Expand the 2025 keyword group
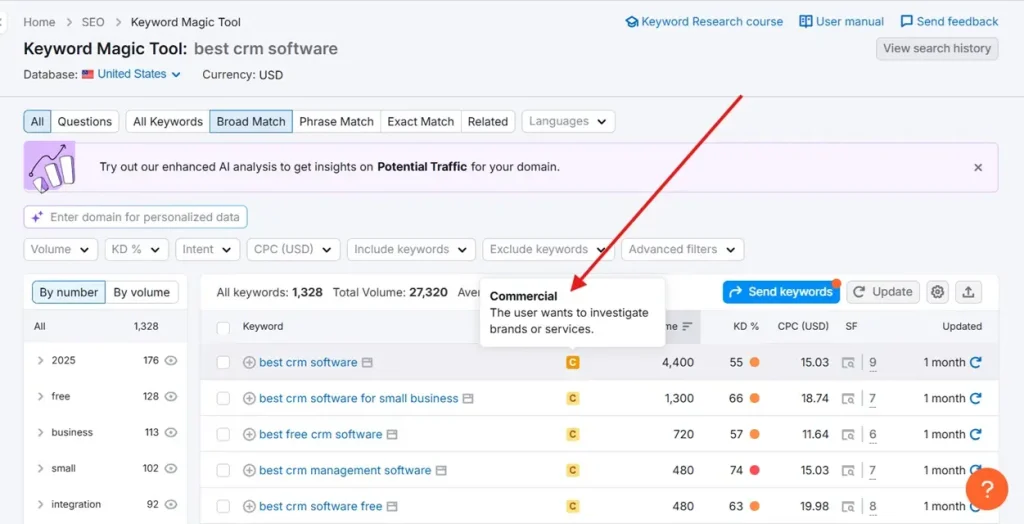Screen dimensions: 1024x524 (40, 360)
